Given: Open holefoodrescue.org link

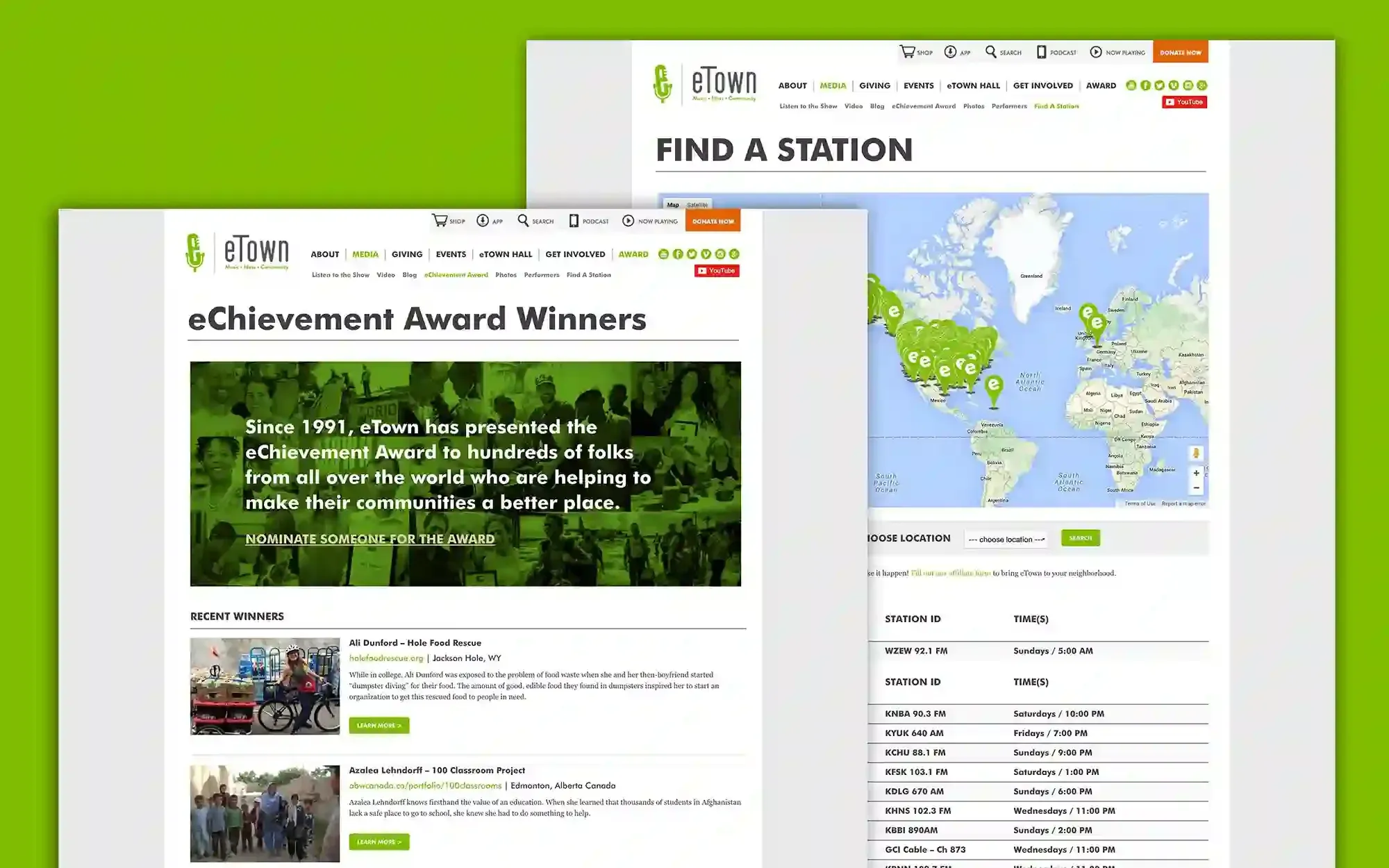Looking at the screenshot, I should click(x=386, y=658).
